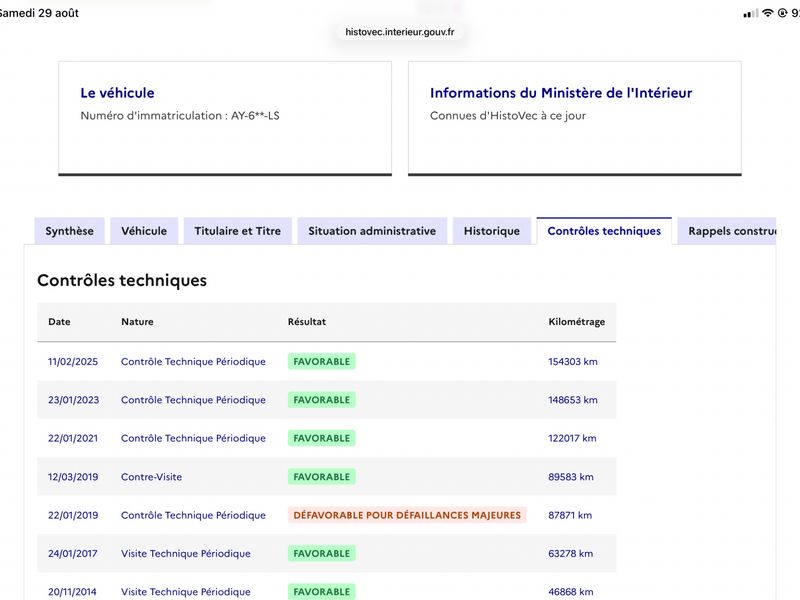
Task: Click the FAVORABLE badge for 11/02/2025
Action: point(322,362)
